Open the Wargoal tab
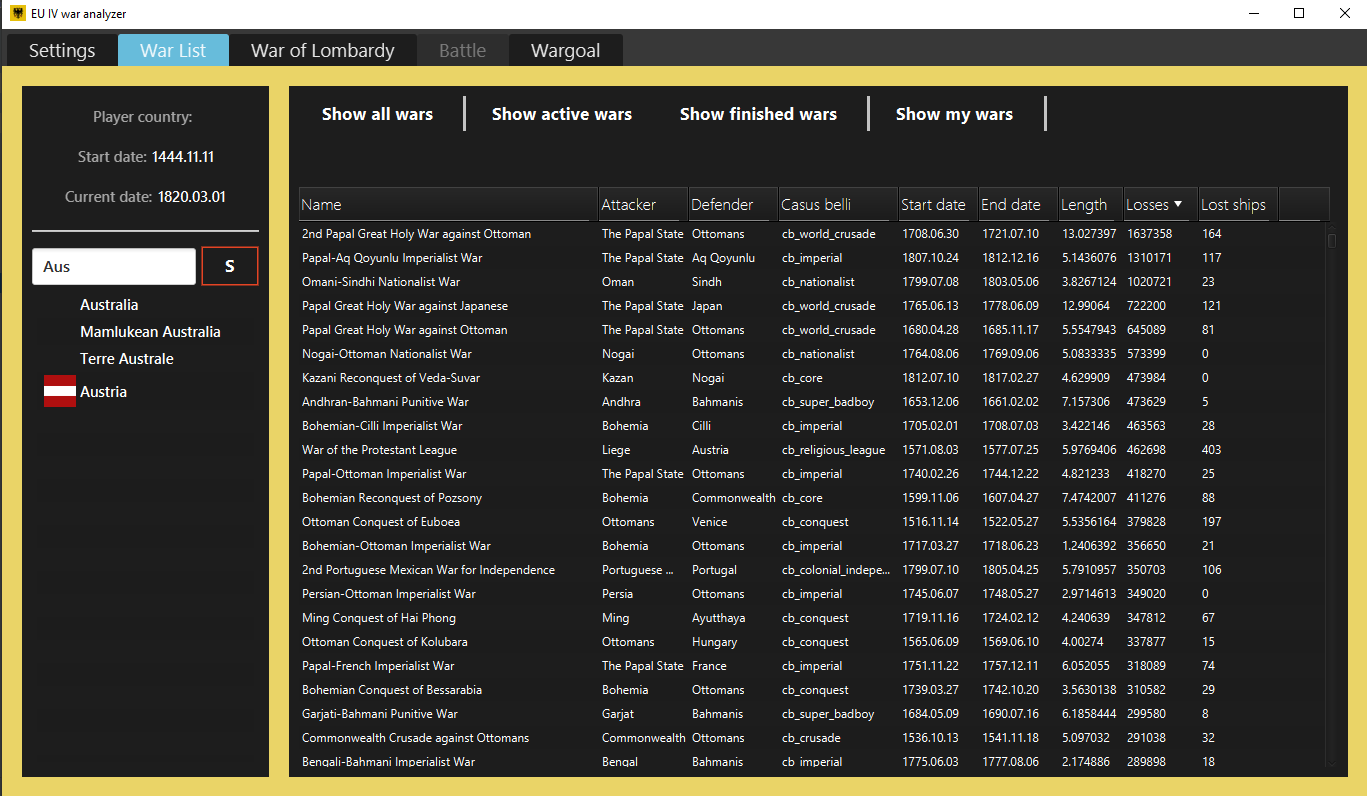The width and height of the screenshot is (1367, 796). click(x=566, y=50)
